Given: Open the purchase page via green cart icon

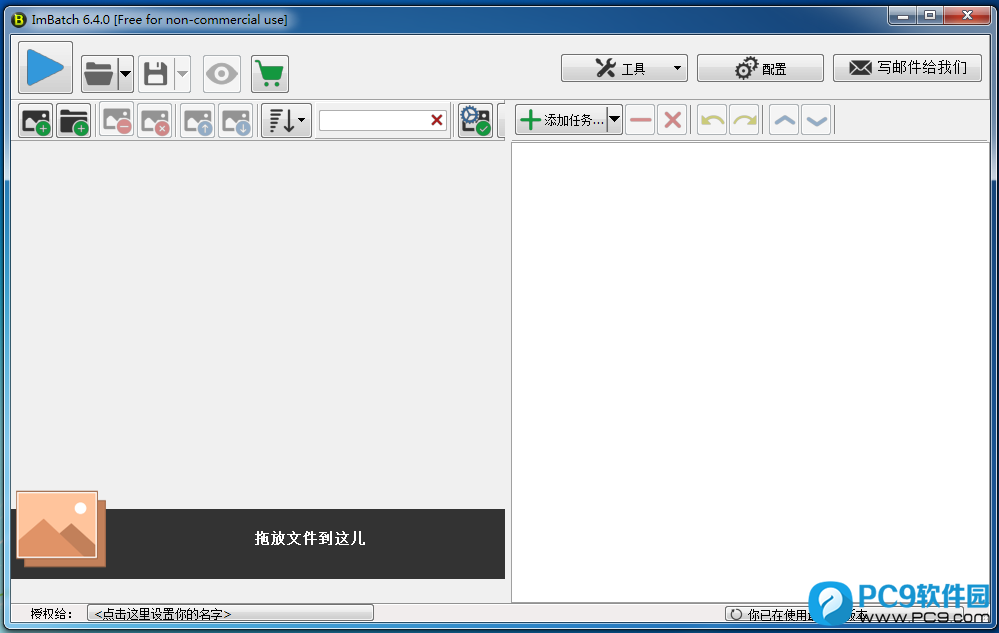Looking at the screenshot, I should (x=270, y=74).
